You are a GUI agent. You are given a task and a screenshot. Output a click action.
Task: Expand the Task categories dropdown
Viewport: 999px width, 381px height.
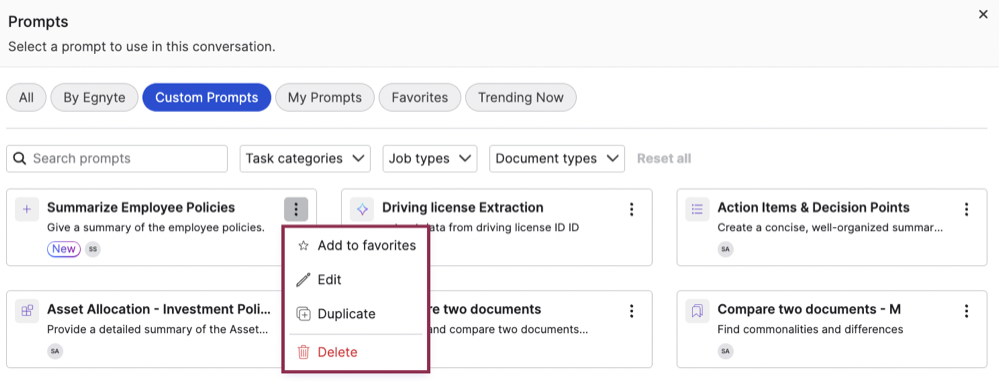(x=305, y=159)
